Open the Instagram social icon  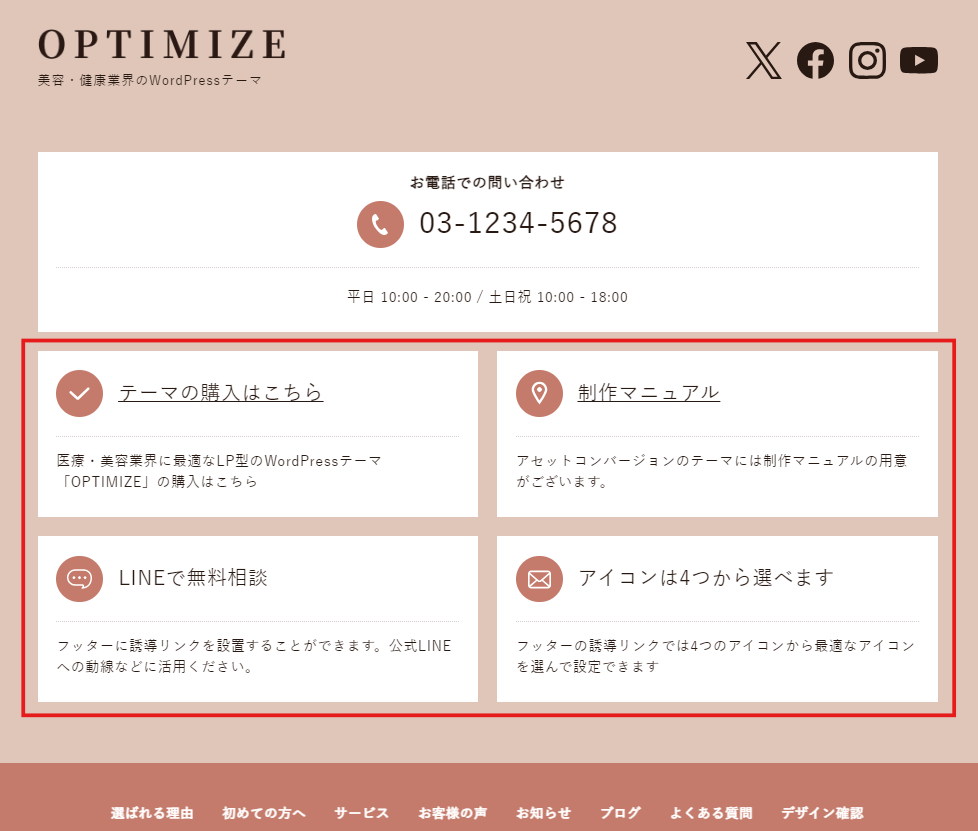point(867,61)
